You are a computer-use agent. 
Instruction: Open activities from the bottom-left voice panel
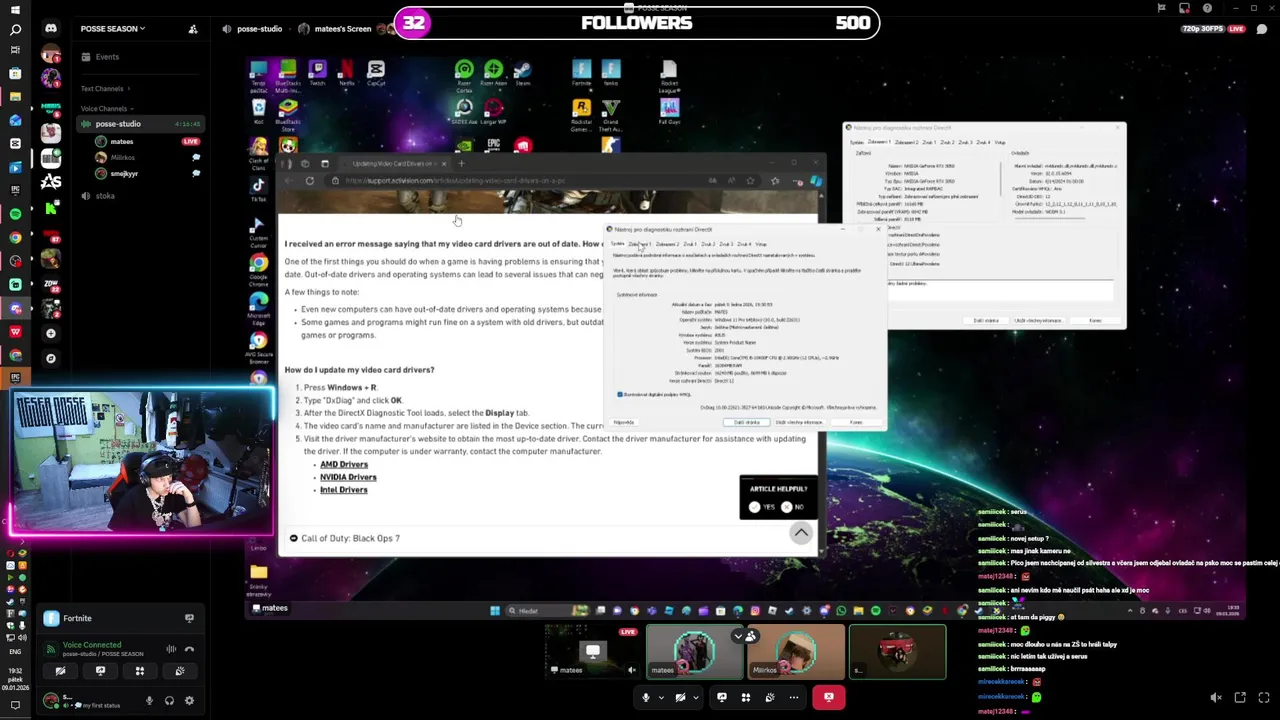click(x=140, y=671)
